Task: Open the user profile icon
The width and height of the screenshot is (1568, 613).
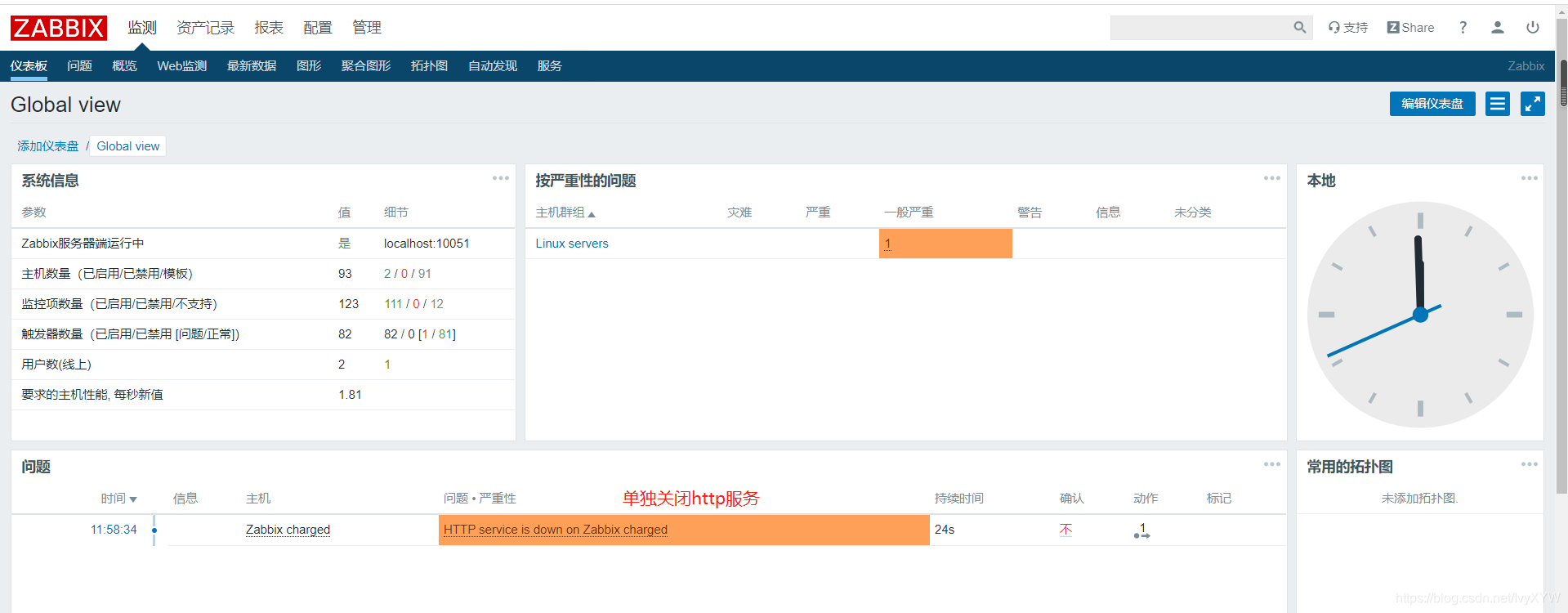Action: [1498, 28]
